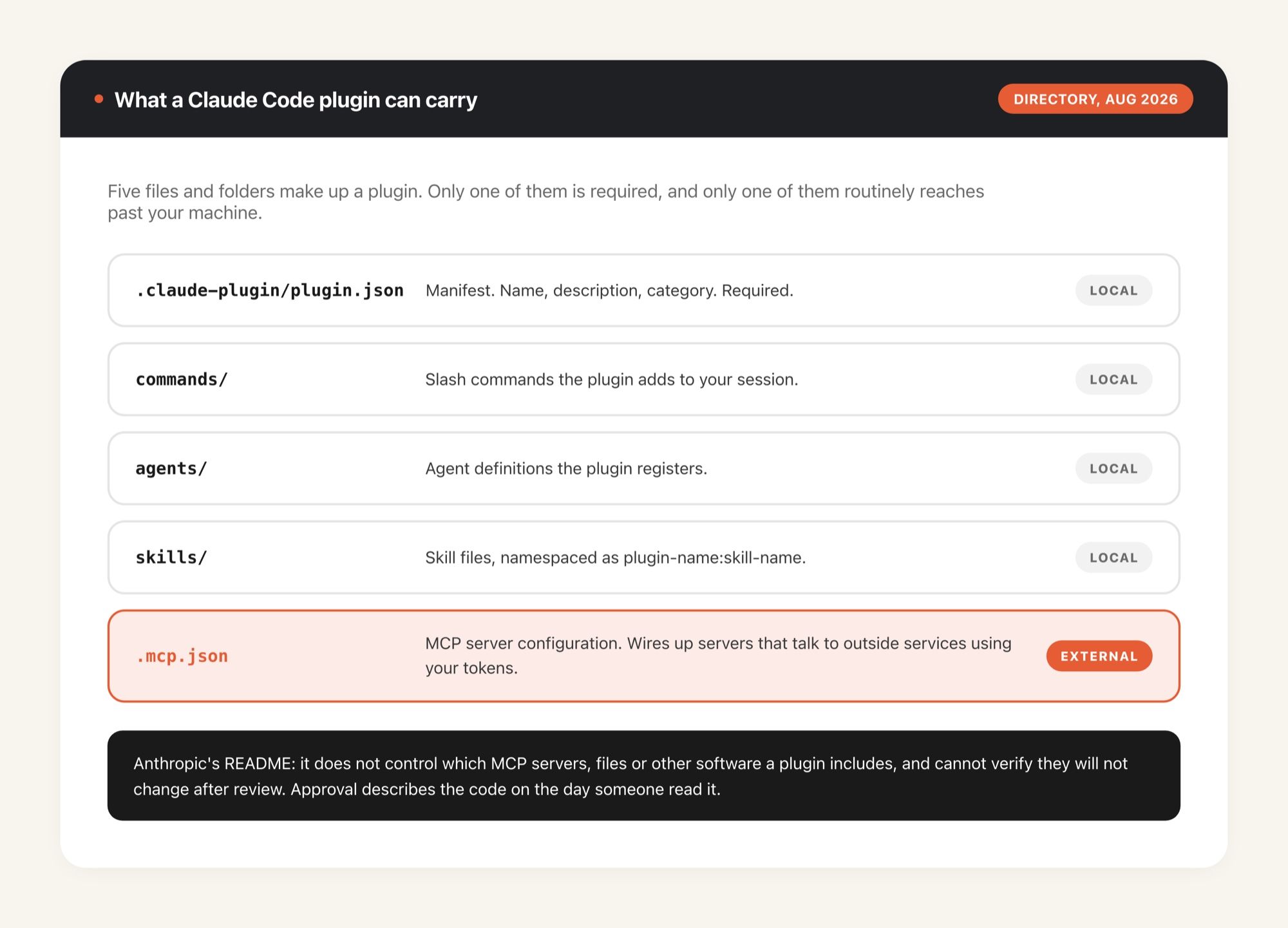1288x928 pixels.
Task: Select the "DIRECTORY, AUG 2026" badge
Action: [1095, 99]
